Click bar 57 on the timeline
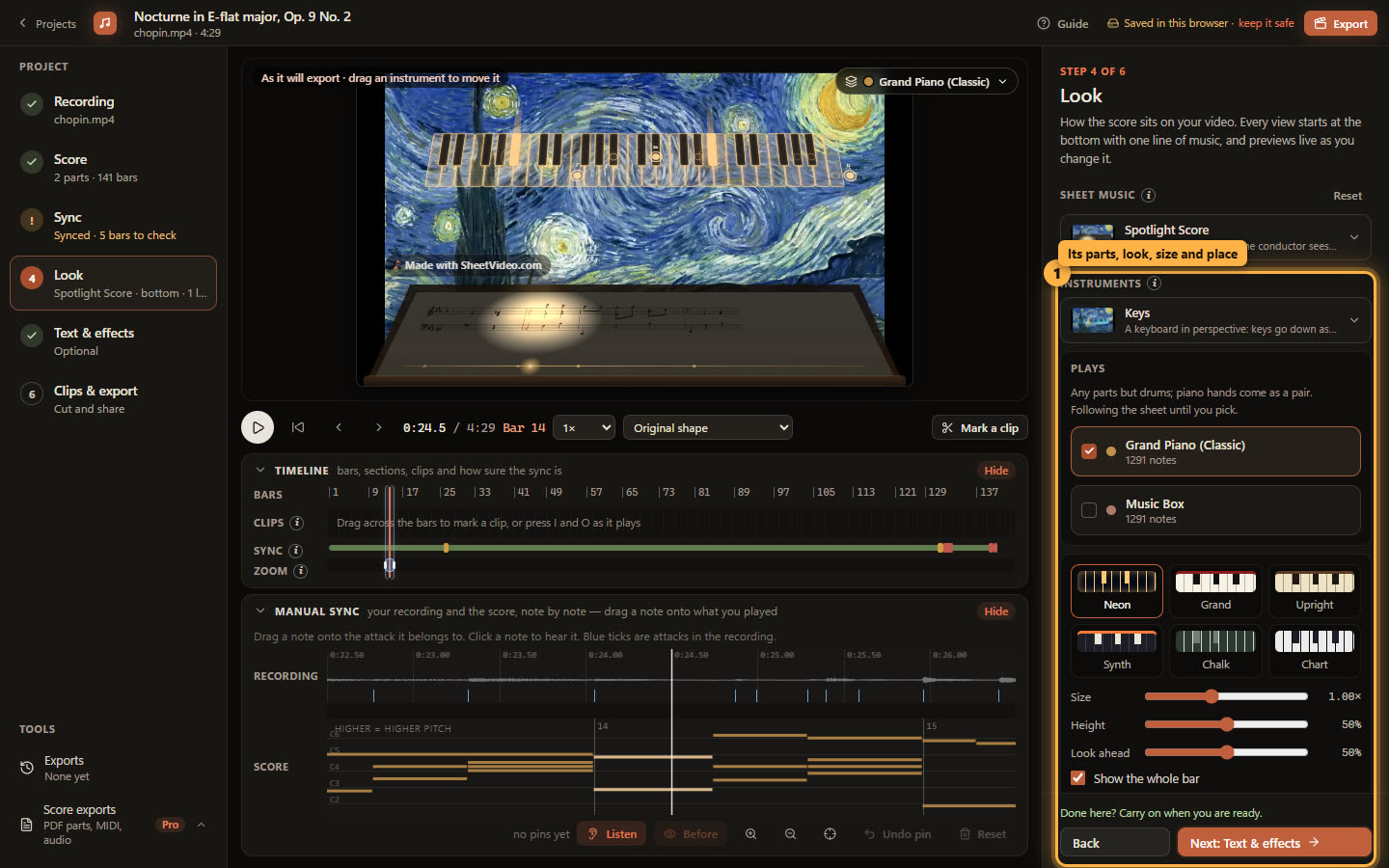The width and height of the screenshot is (1389, 868). [596, 493]
